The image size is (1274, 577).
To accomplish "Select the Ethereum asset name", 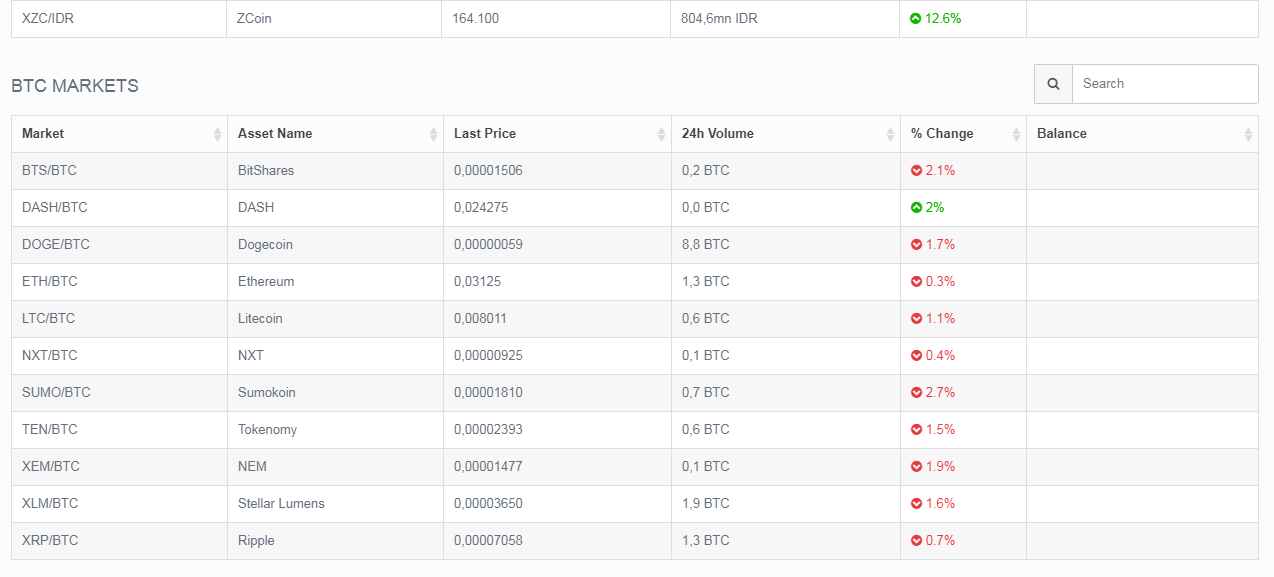I will tap(266, 282).
